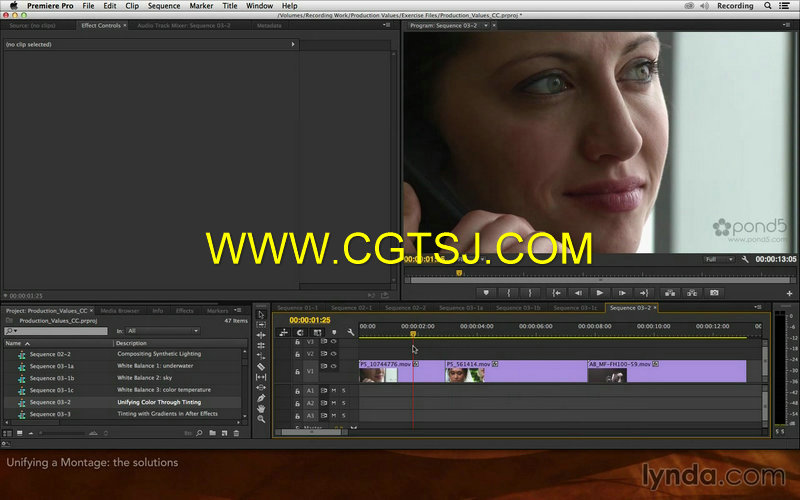Viewport: 800px width, 500px height.
Task: Select the Slide tool
Action: pyautogui.click(x=261, y=387)
